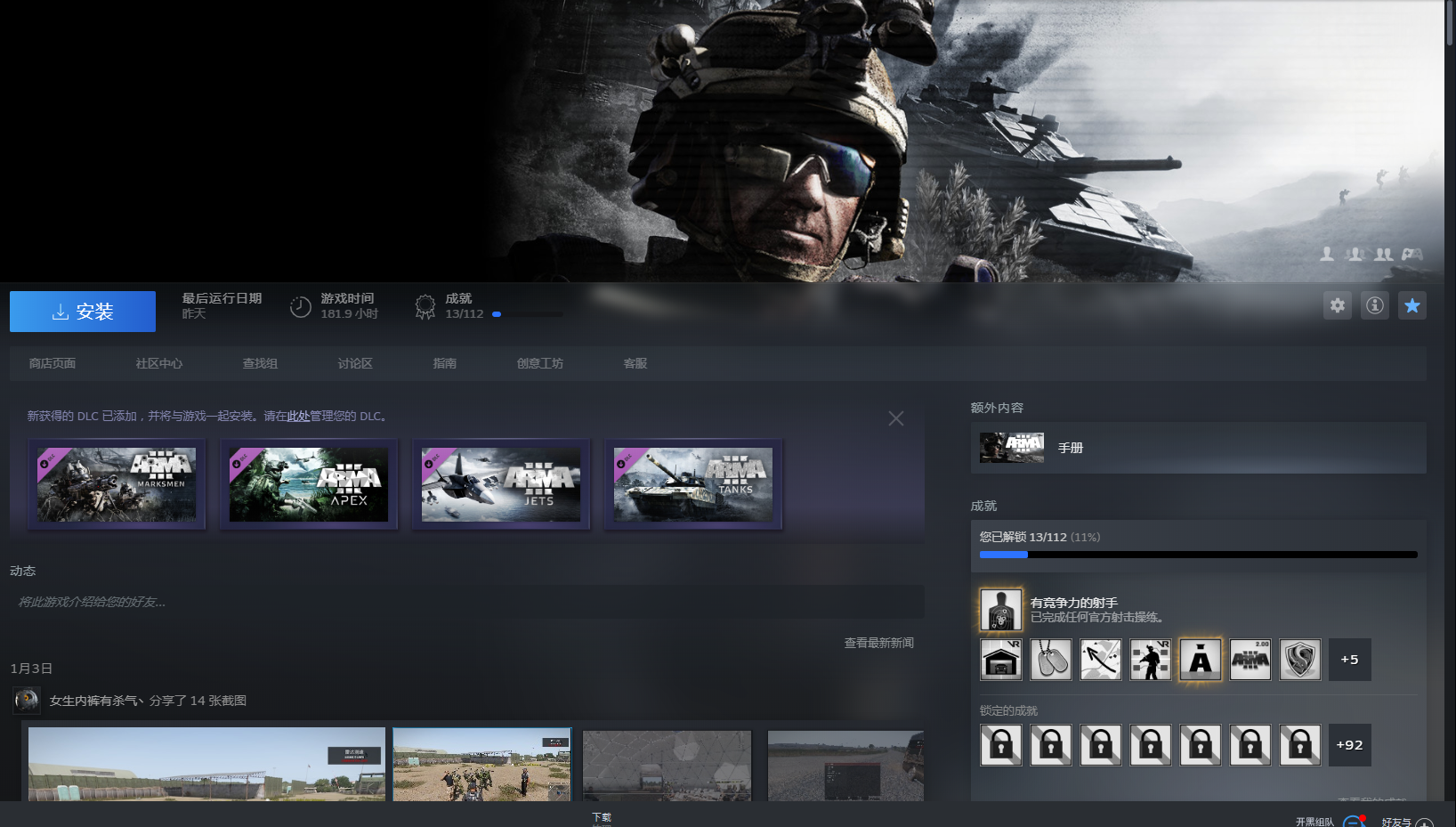
Task: Expand the +5 unlocked achievements tile
Action: pos(1350,660)
